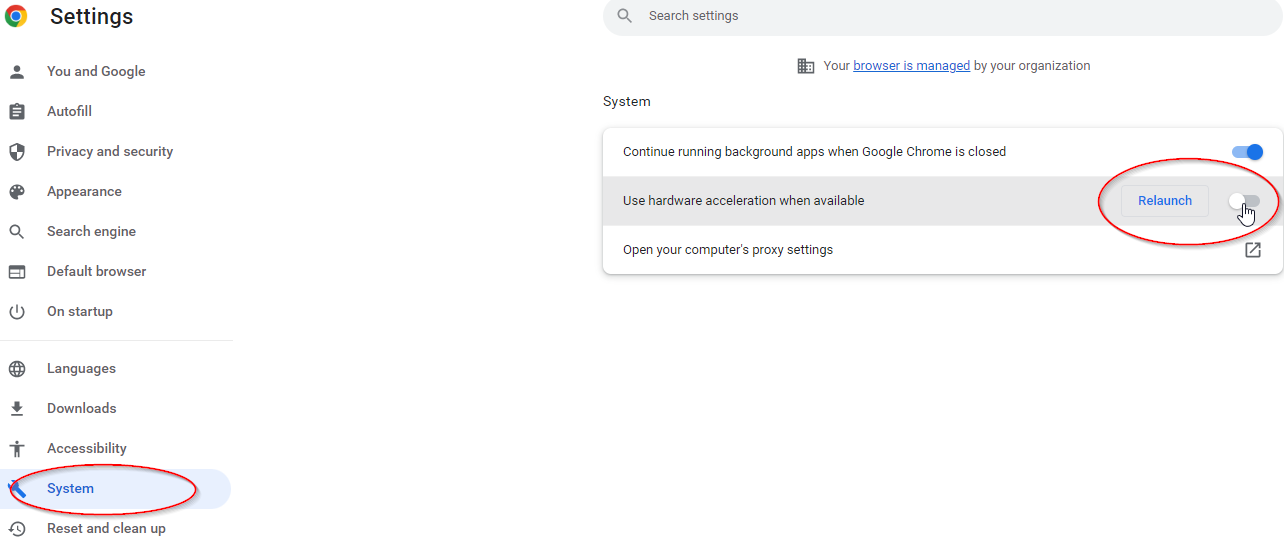Click the Search engine magnifier icon
This screenshot has width=1284, height=541.
[x=17, y=232]
